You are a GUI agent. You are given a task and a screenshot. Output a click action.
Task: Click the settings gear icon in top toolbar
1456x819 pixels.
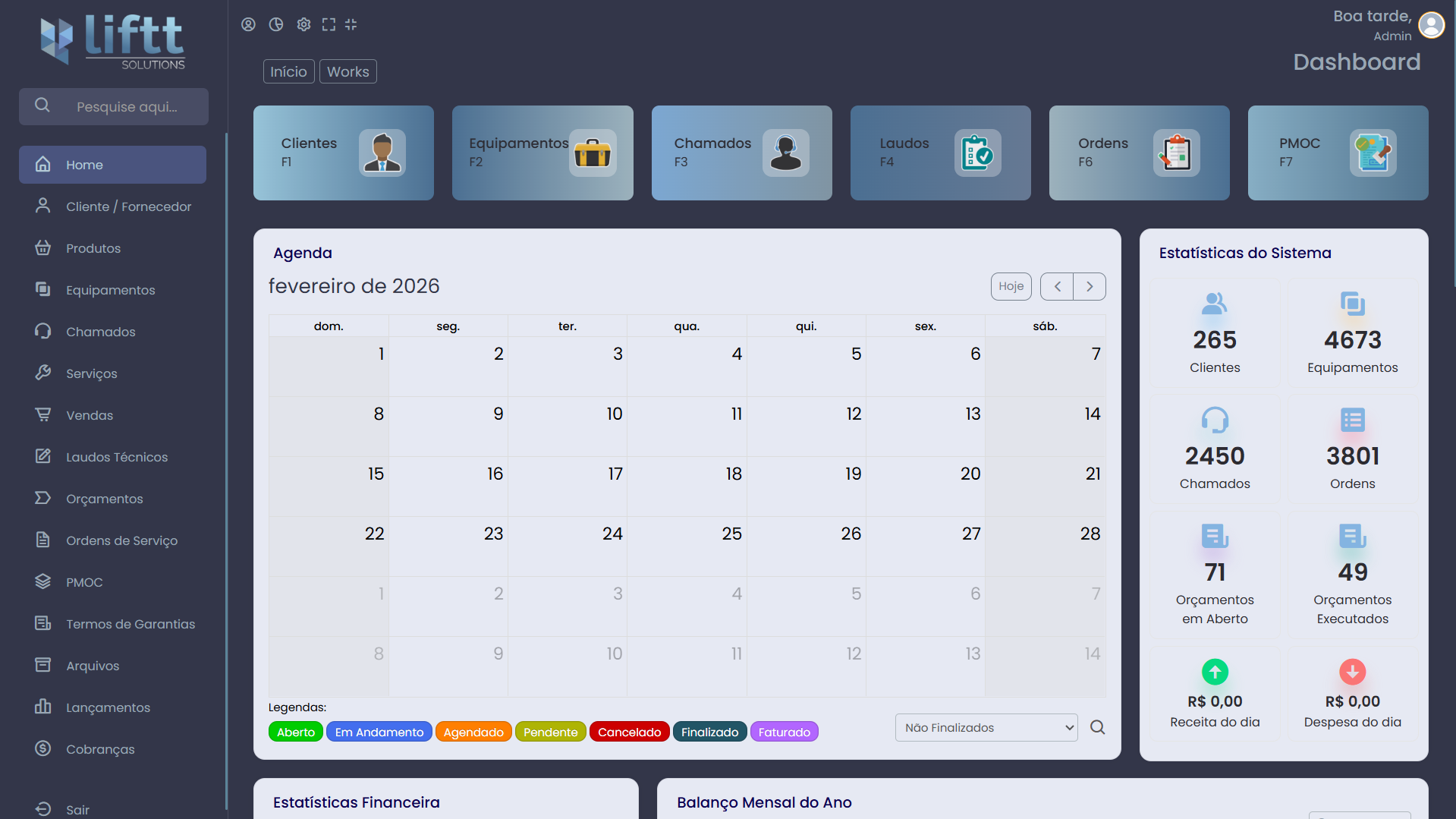303,24
